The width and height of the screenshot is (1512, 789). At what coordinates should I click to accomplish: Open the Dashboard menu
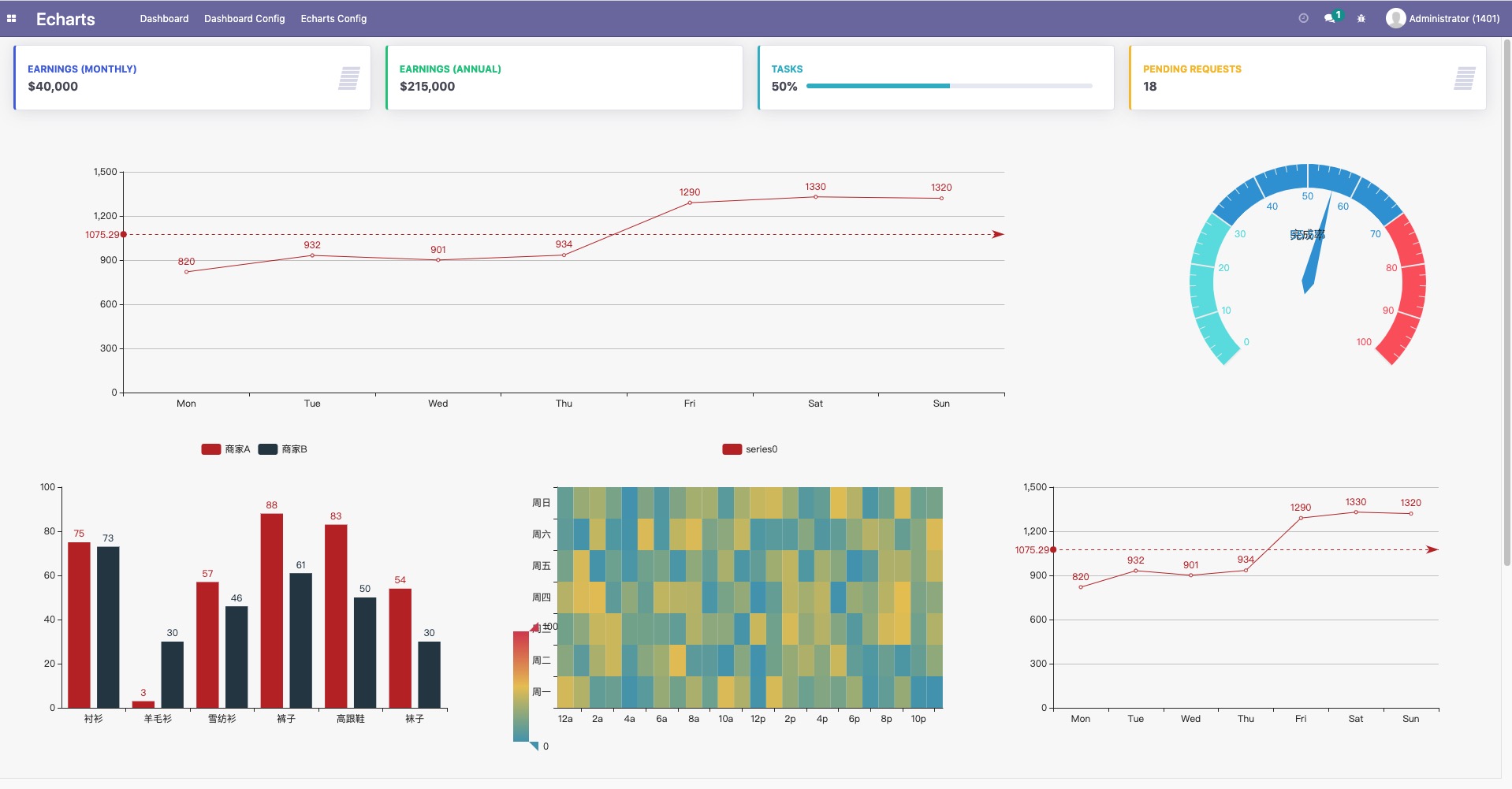tap(164, 18)
